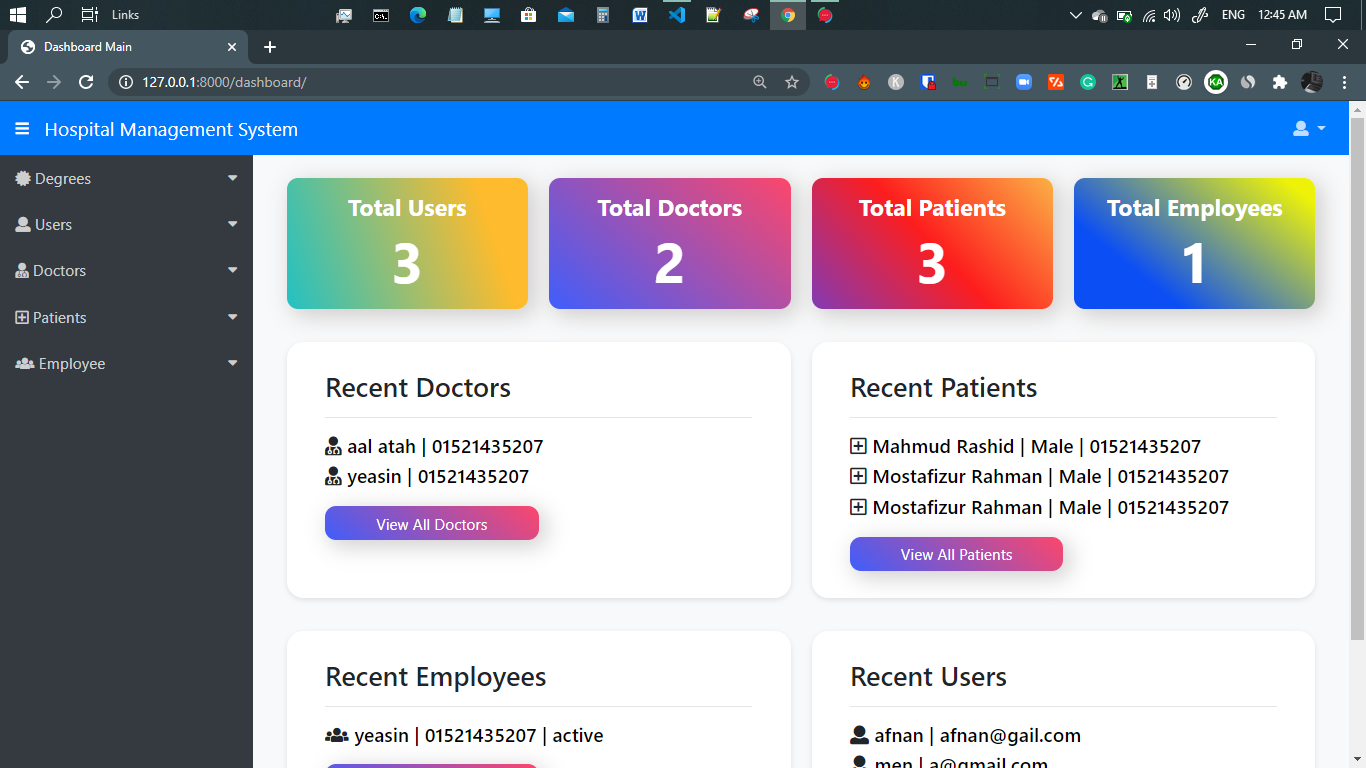Viewport: 1366px width, 768px height.
Task: Click doctor icon beside aal atah
Action: (x=334, y=447)
